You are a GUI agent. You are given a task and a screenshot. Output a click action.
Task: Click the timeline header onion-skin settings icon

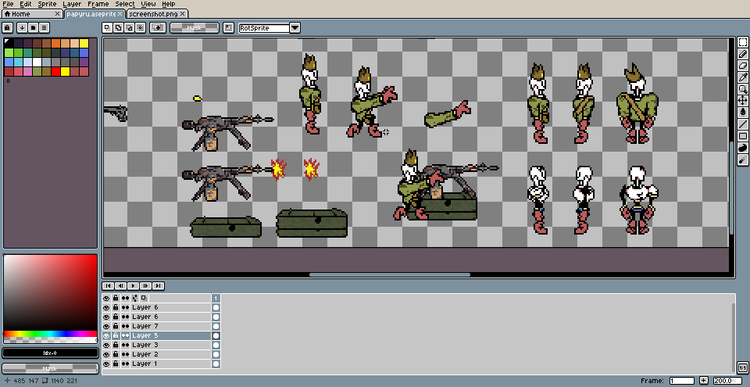tap(143, 298)
